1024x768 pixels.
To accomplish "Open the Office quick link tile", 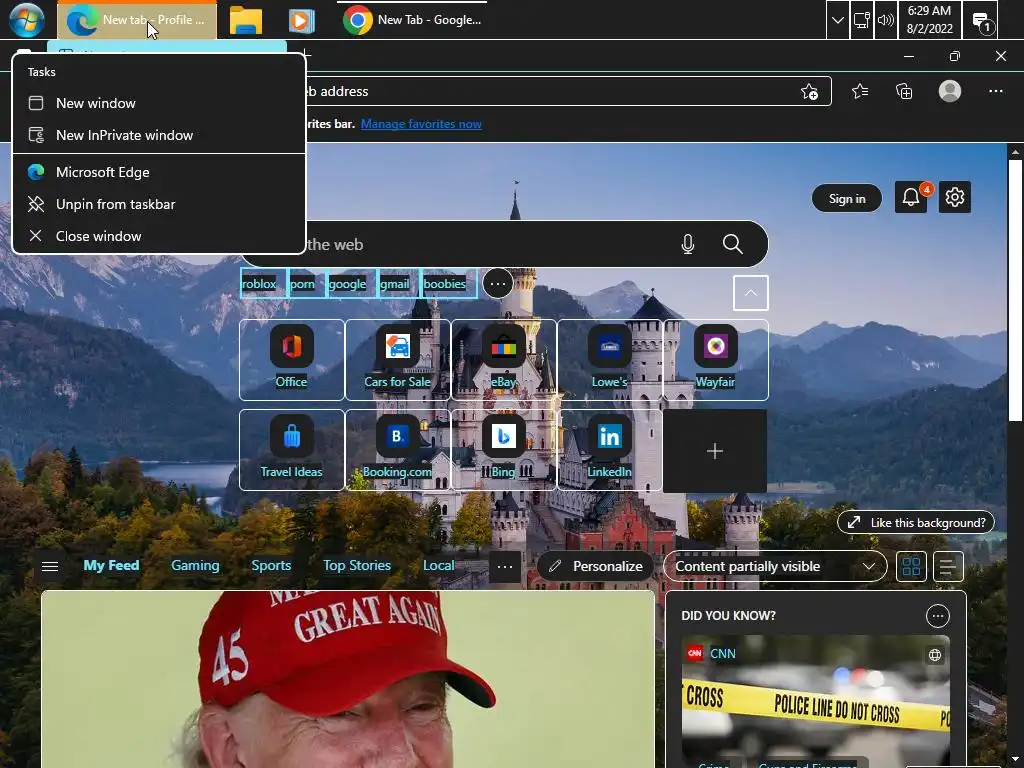I will 292,360.
